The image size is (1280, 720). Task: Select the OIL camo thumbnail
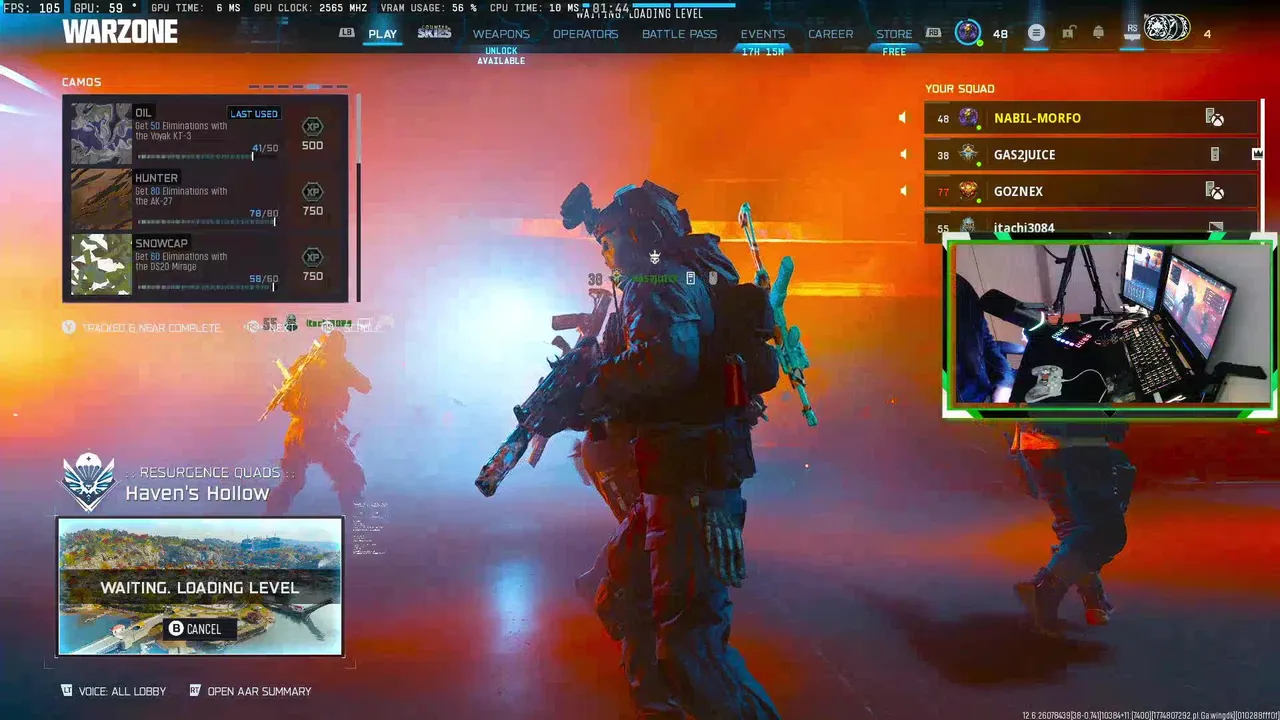tap(101, 133)
